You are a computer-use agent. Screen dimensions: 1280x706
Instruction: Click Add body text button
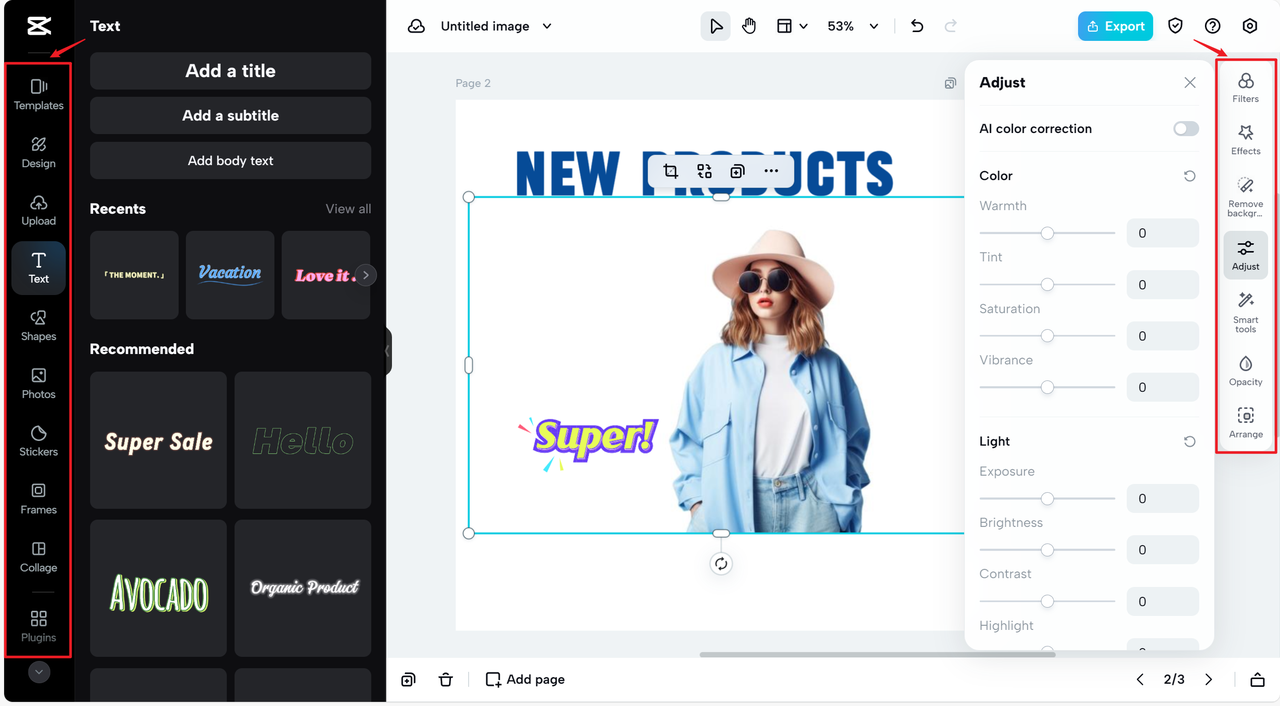coord(230,160)
